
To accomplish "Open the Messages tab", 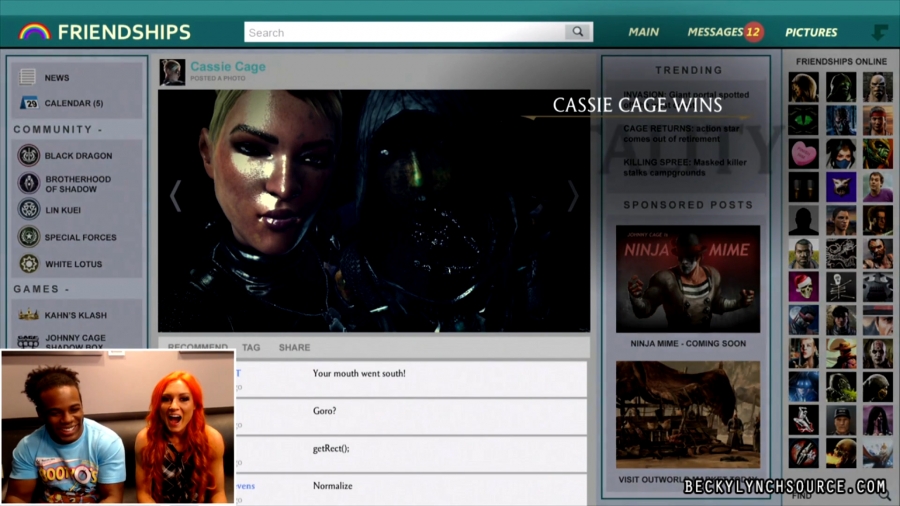I will click(715, 32).
